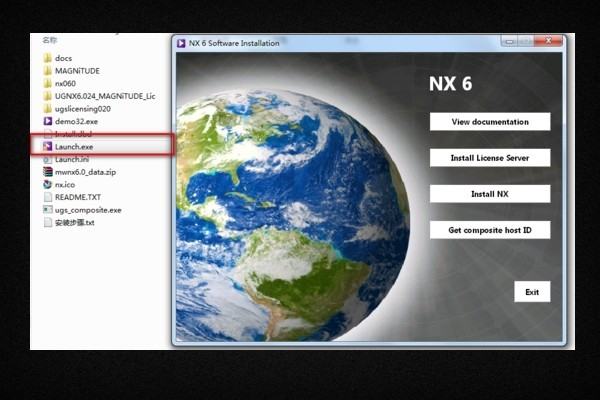Image resolution: width=600 pixels, height=400 pixels.
Task: Click the README.TXT file name
Action: (x=78, y=197)
